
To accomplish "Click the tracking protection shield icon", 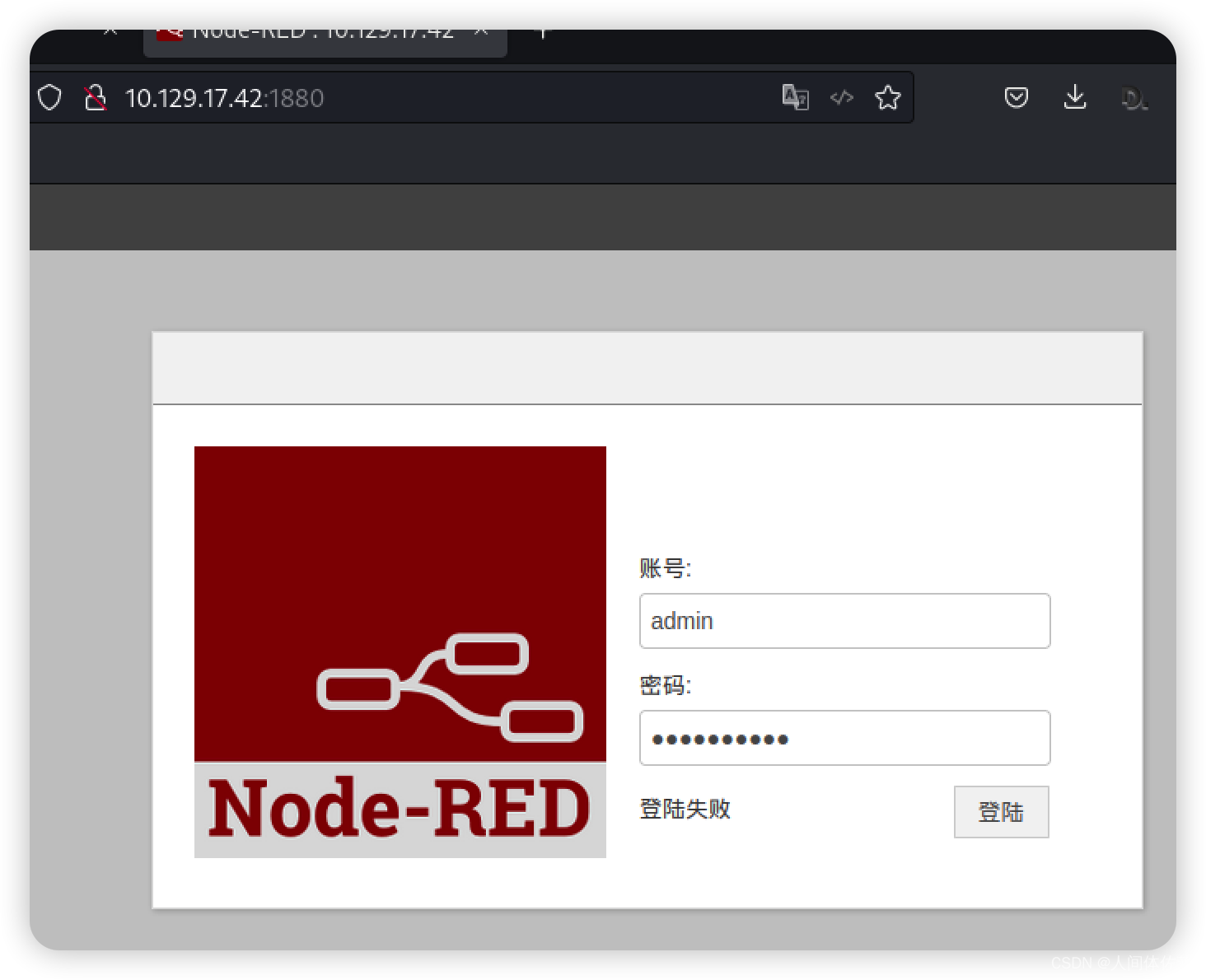I will coord(50,98).
